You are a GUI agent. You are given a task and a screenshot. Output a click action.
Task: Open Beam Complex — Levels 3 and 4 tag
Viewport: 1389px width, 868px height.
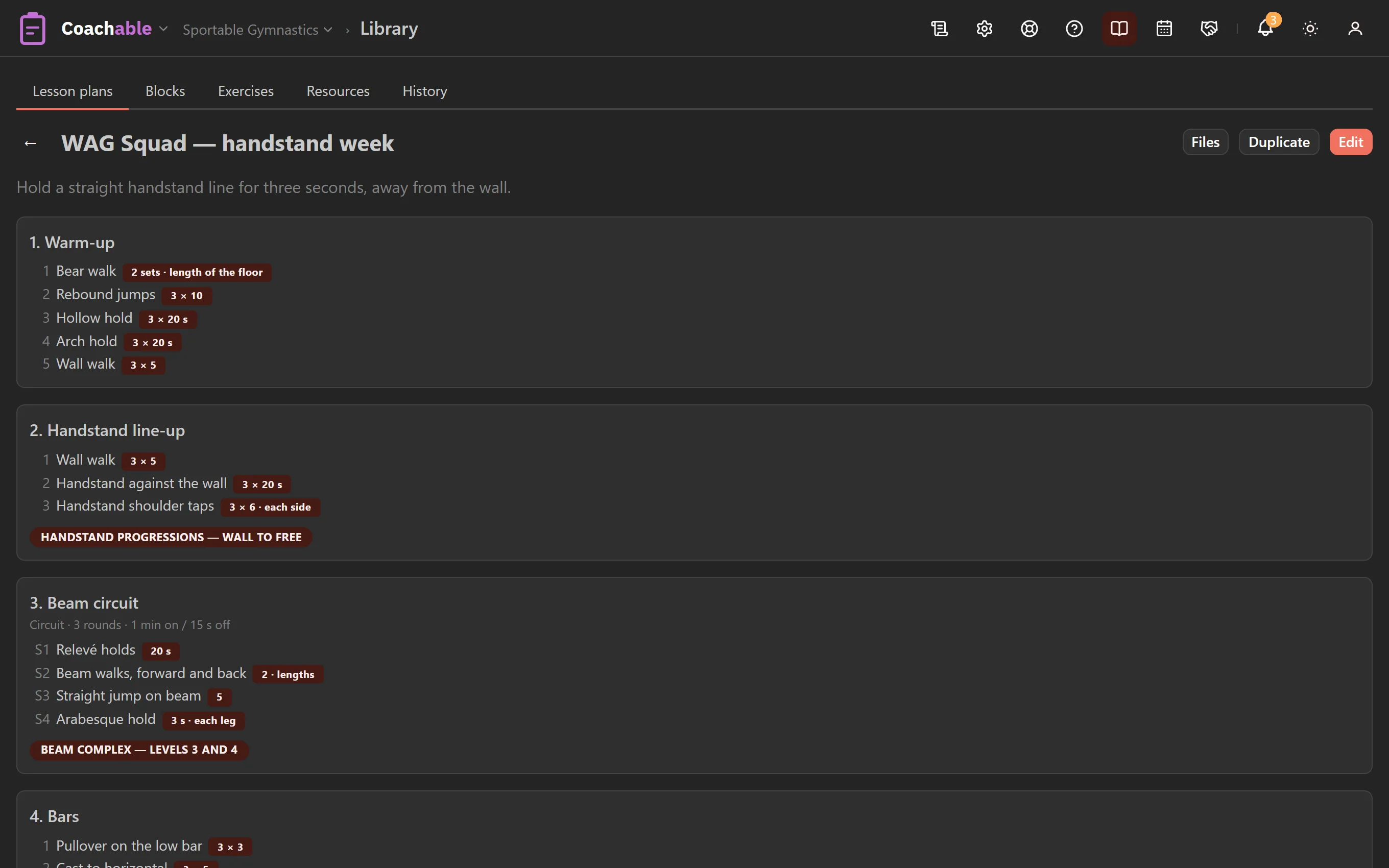click(139, 750)
